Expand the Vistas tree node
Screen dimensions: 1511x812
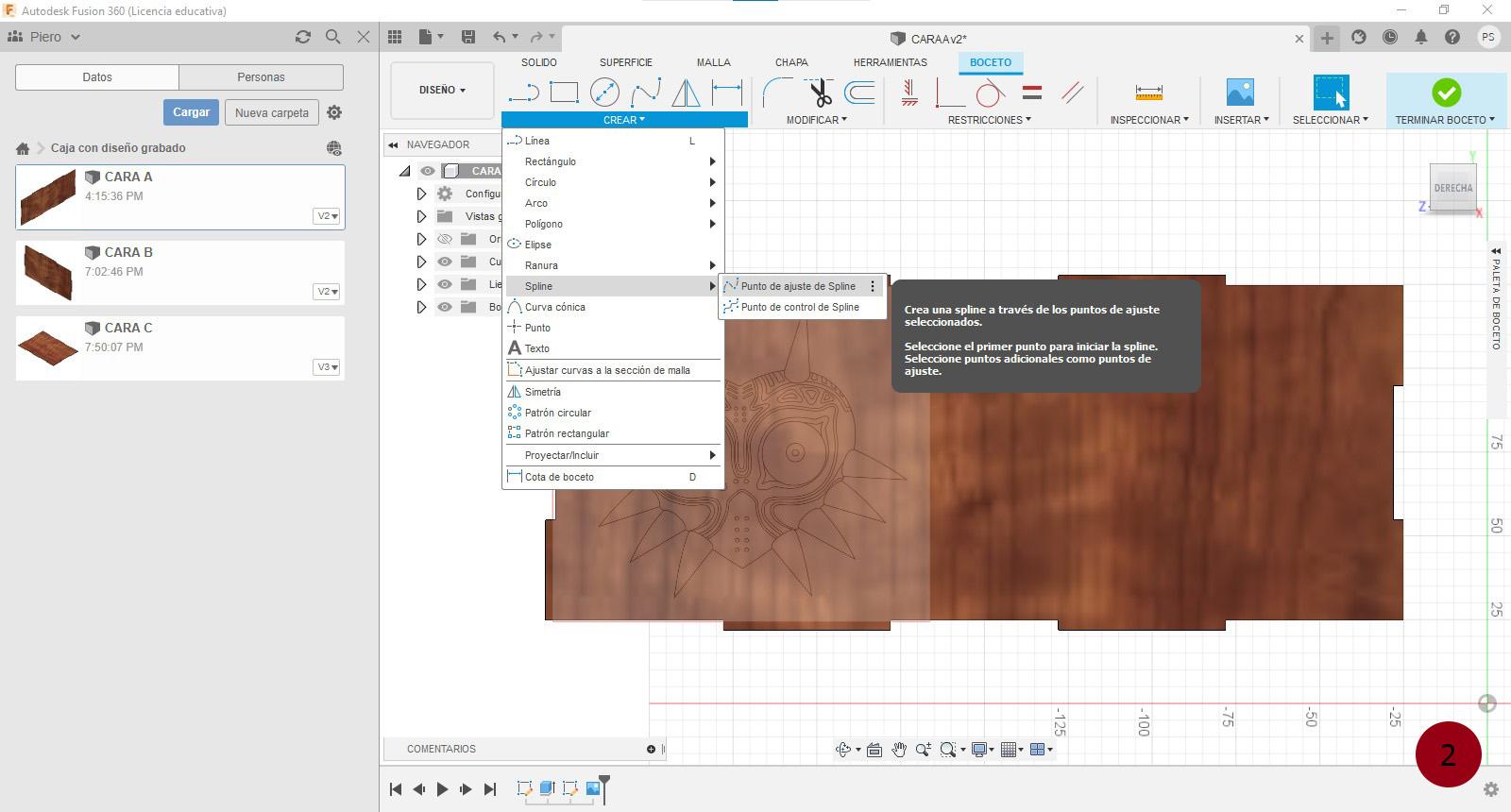pyautogui.click(x=421, y=216)
